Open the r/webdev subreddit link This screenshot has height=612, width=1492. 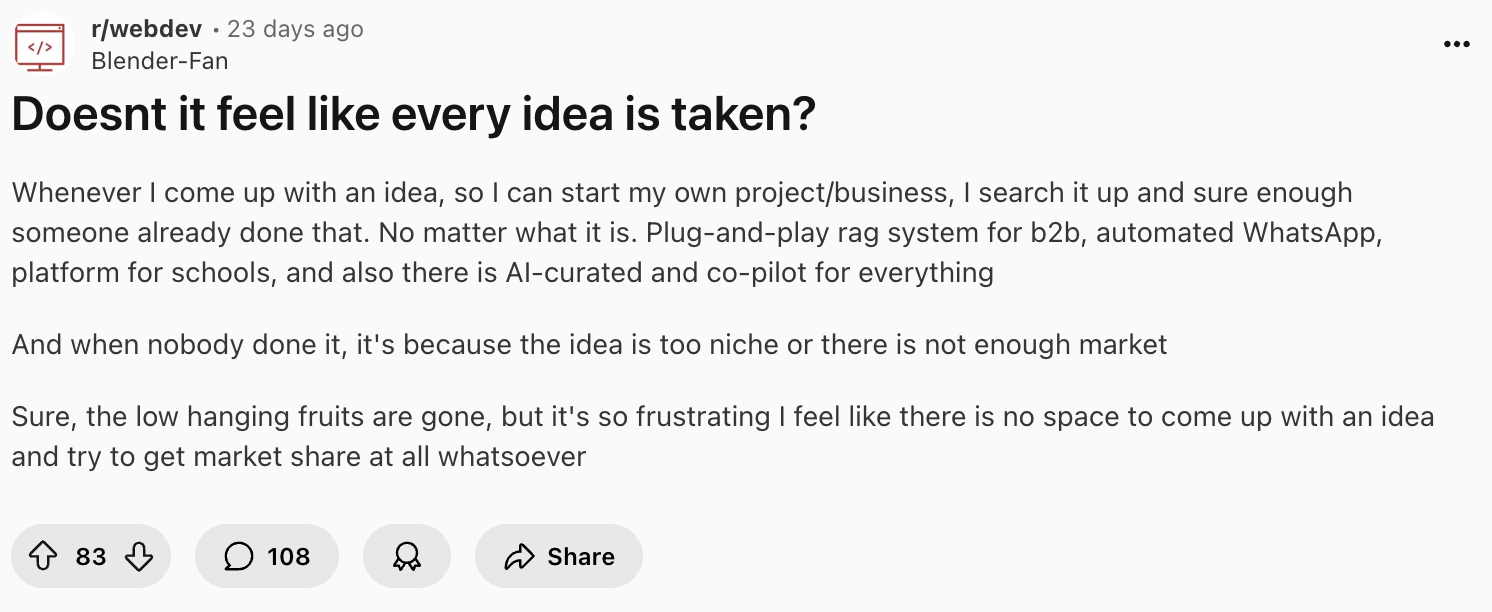tap(146, 29)
